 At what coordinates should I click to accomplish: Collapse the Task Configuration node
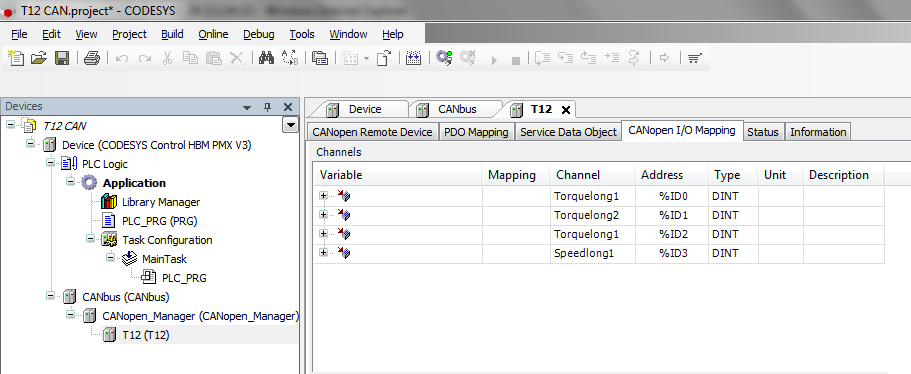click(90, 238)
